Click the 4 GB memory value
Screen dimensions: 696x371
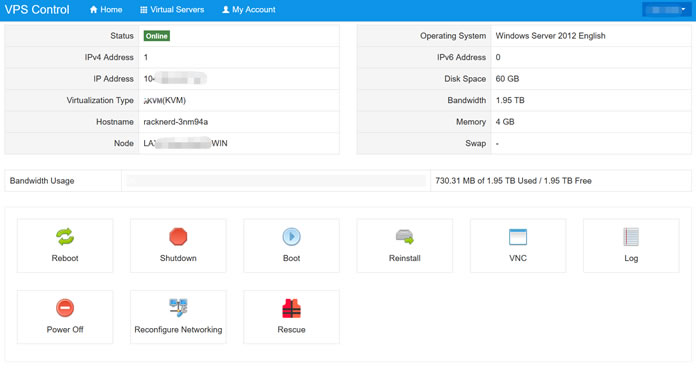pyautogui.click(x=505, y=122)
